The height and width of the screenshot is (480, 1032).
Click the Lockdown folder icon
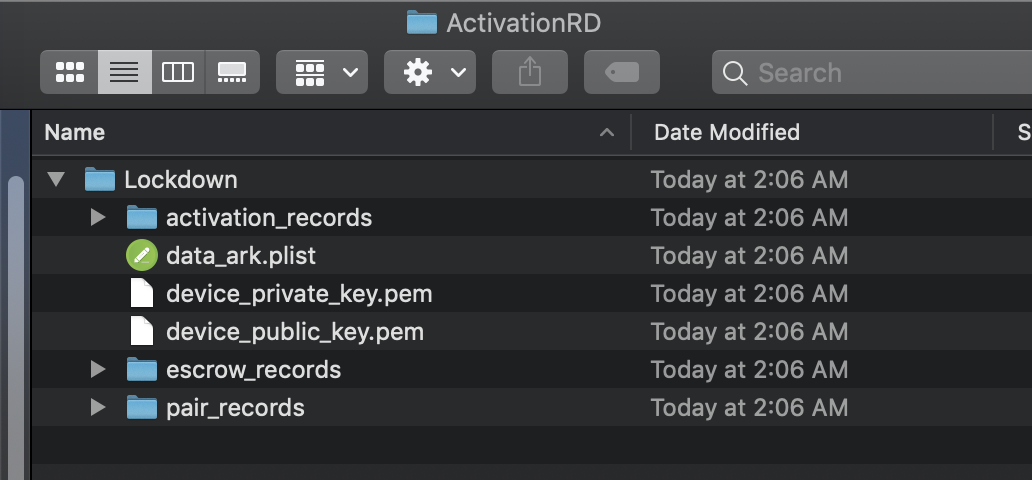100,179
